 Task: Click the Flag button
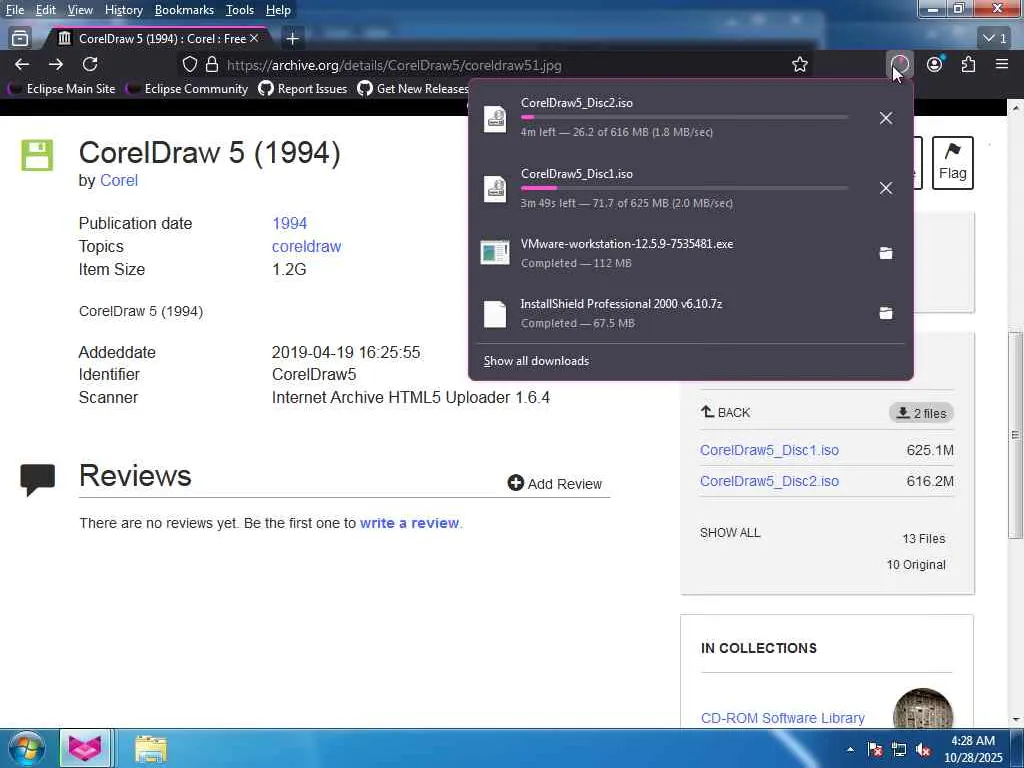coord(952,163)
